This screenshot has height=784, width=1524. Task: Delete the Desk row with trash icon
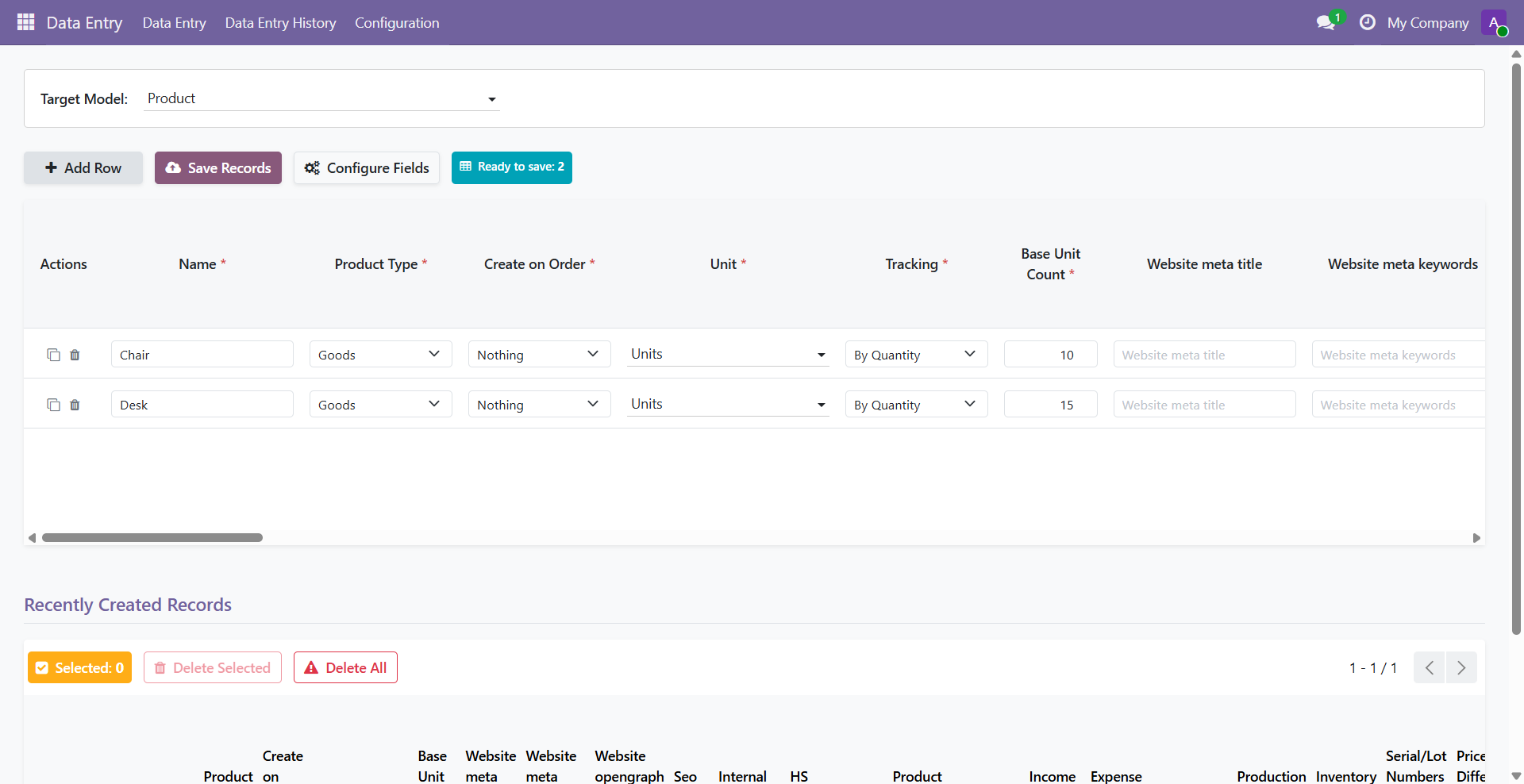(x=75, y=405)
